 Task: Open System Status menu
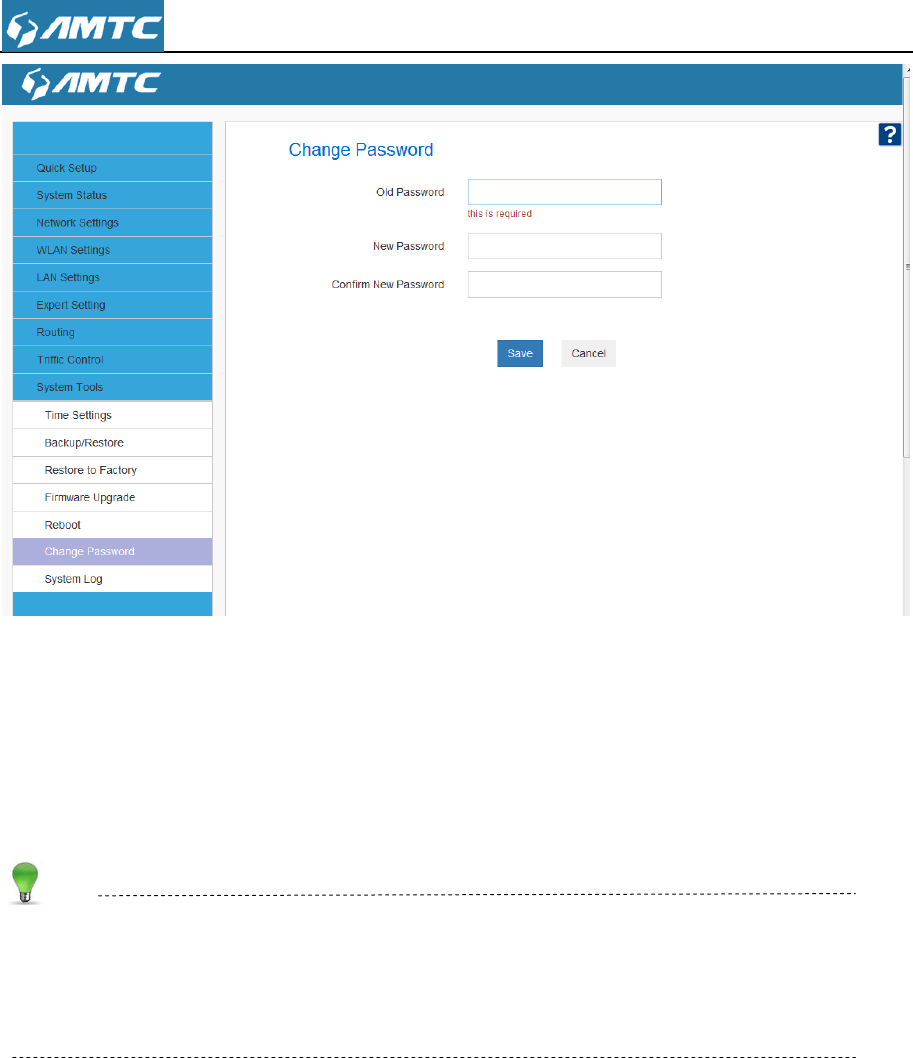click(x=112, y=195)
